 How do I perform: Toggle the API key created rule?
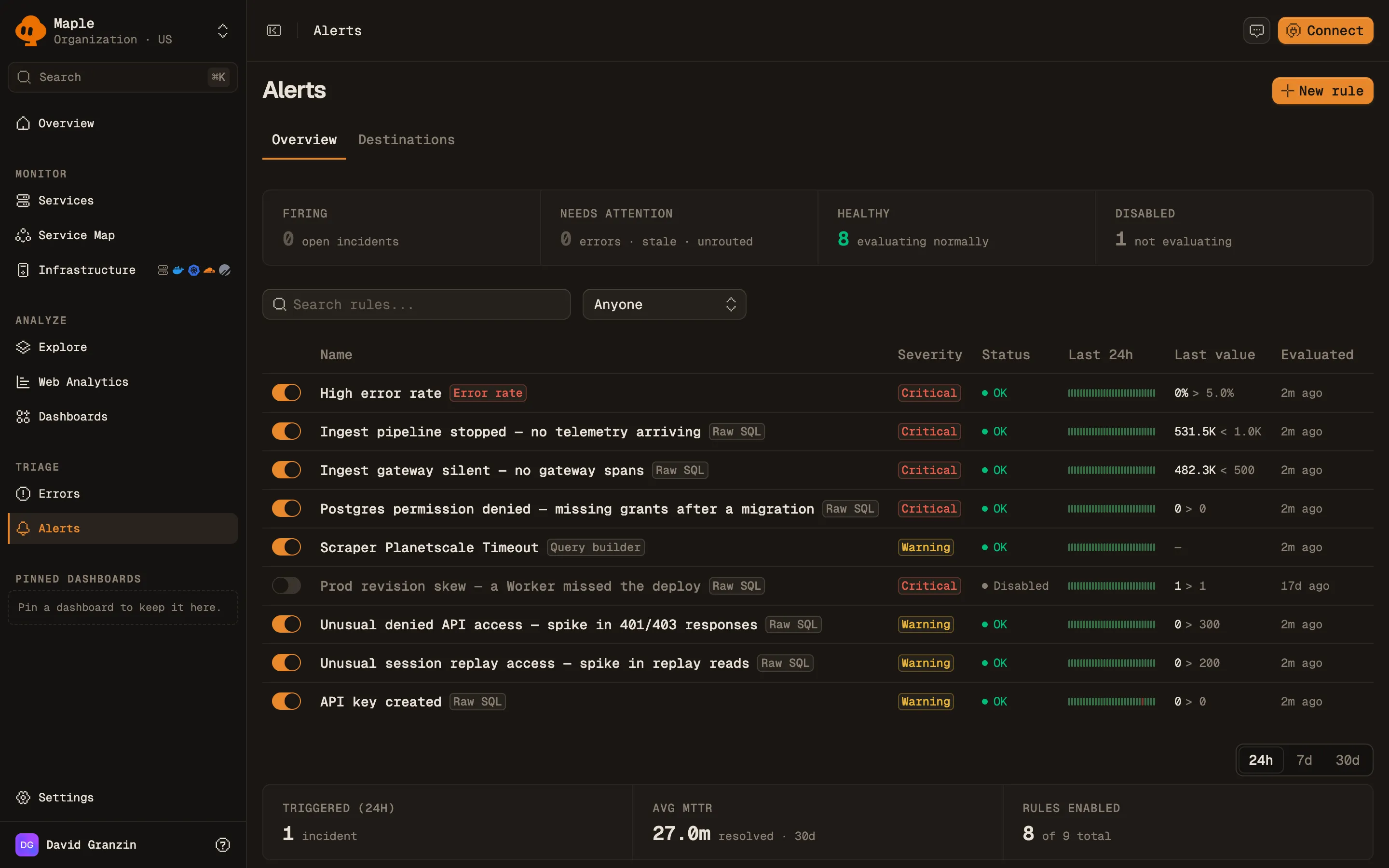(286, 701)
